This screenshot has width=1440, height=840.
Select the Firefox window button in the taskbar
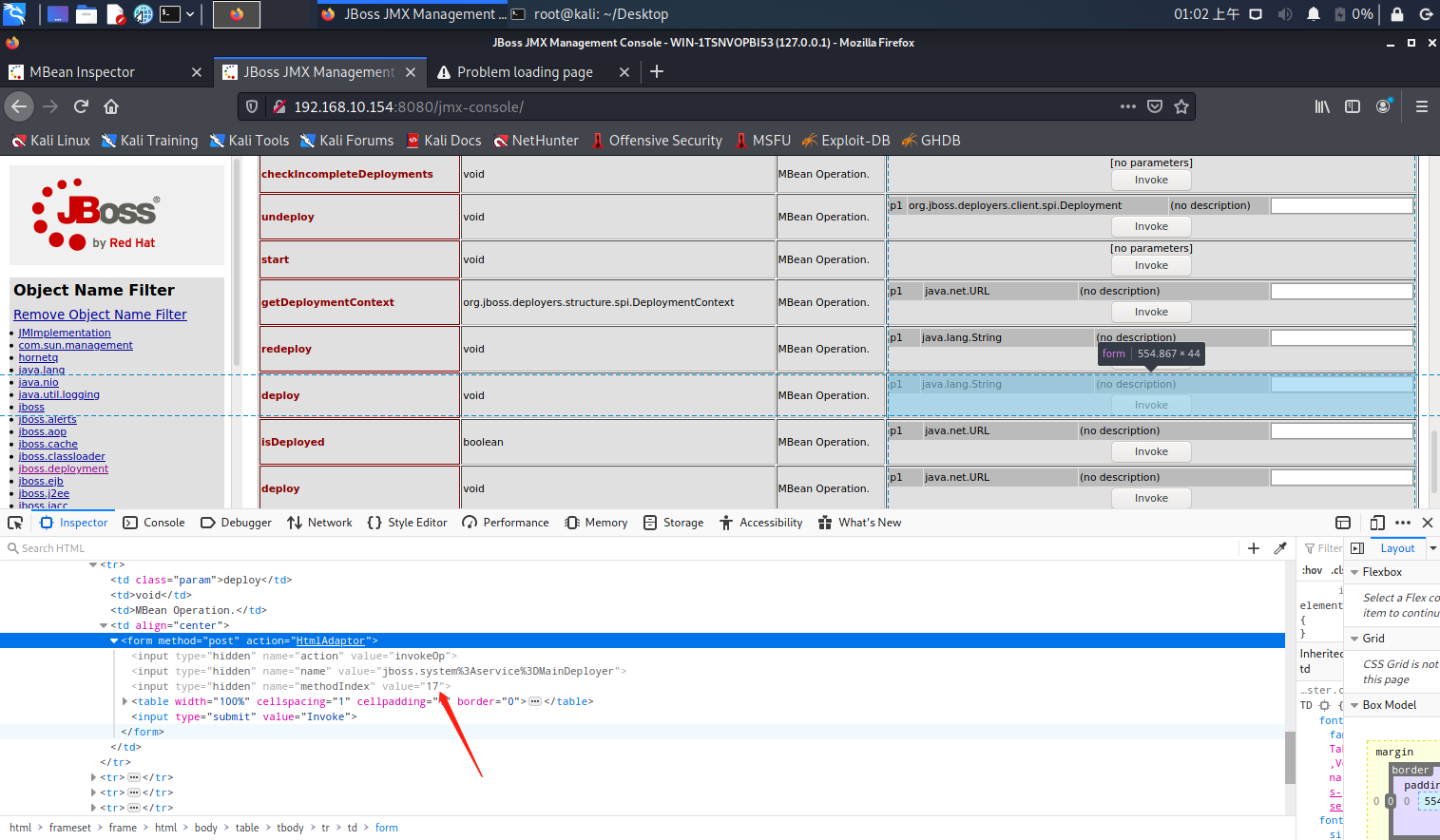click(x=237, y=13)
